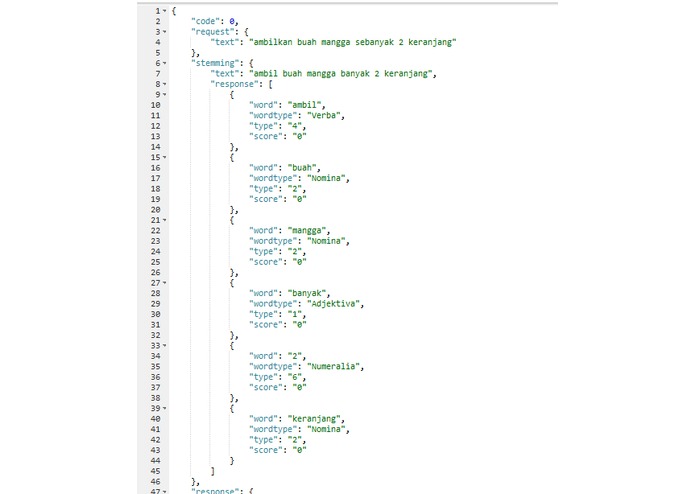Collapse the "ambil" object fold arrow at line 9
Screen dimensions: 695x494
click(x=164, y=95)
